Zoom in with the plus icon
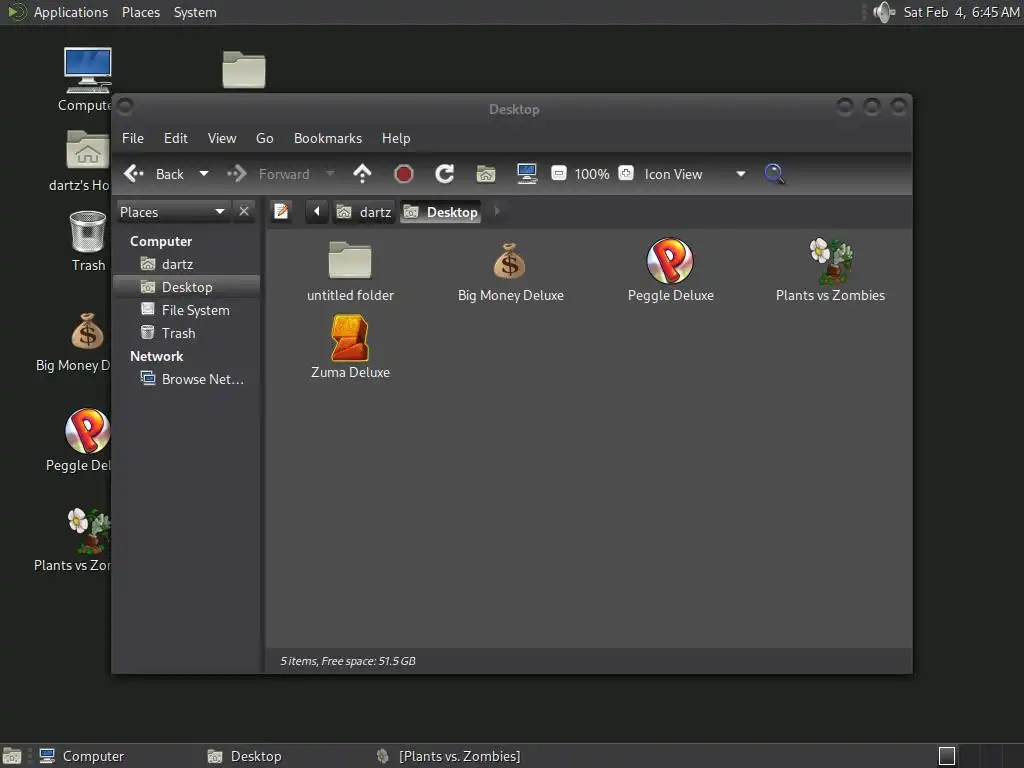The height and width of the screenshot is (768, 1024). tap(626, 173)
